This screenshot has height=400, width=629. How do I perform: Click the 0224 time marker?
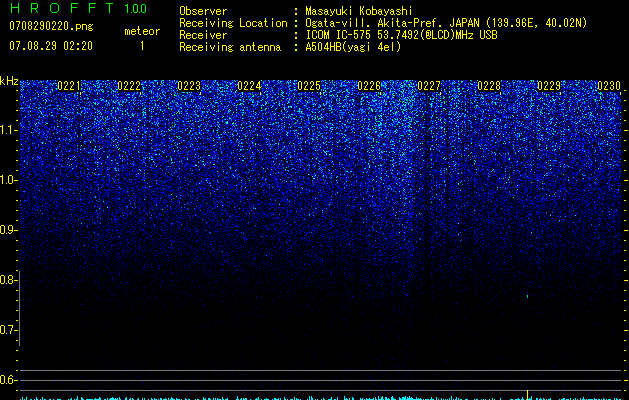click(249, 86)
